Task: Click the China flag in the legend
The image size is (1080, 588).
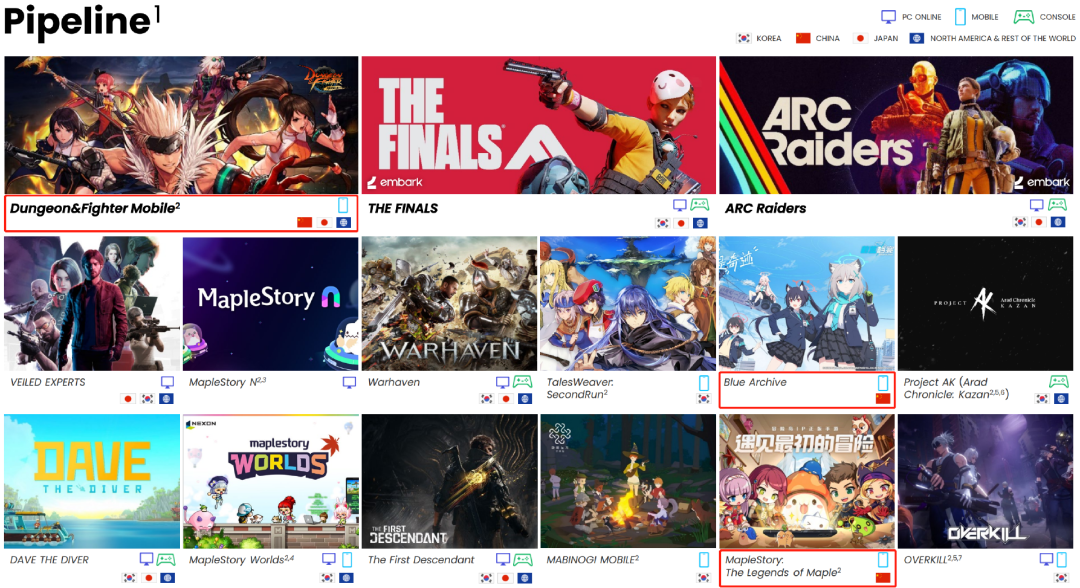Action: pyautogui.click(x=802, y=39)
